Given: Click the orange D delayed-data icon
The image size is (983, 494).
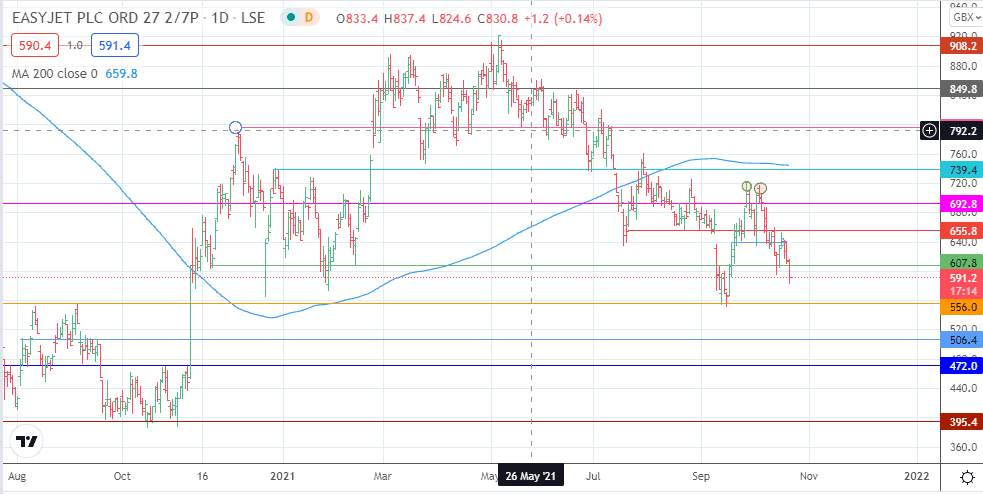Looking at the screenshot, I should [x=308, y=18].
